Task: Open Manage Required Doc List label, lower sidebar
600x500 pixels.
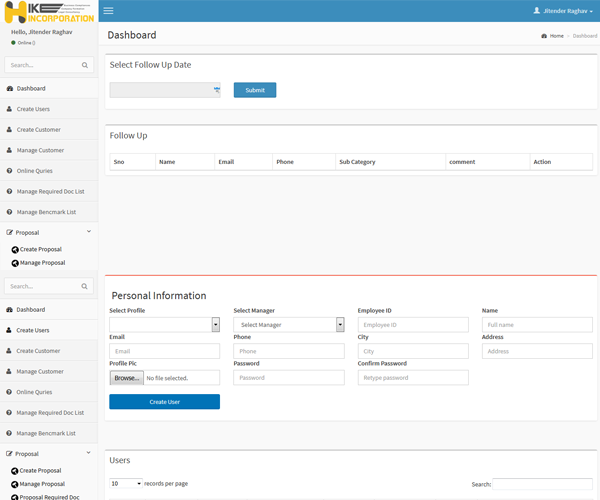Action: 50,413
